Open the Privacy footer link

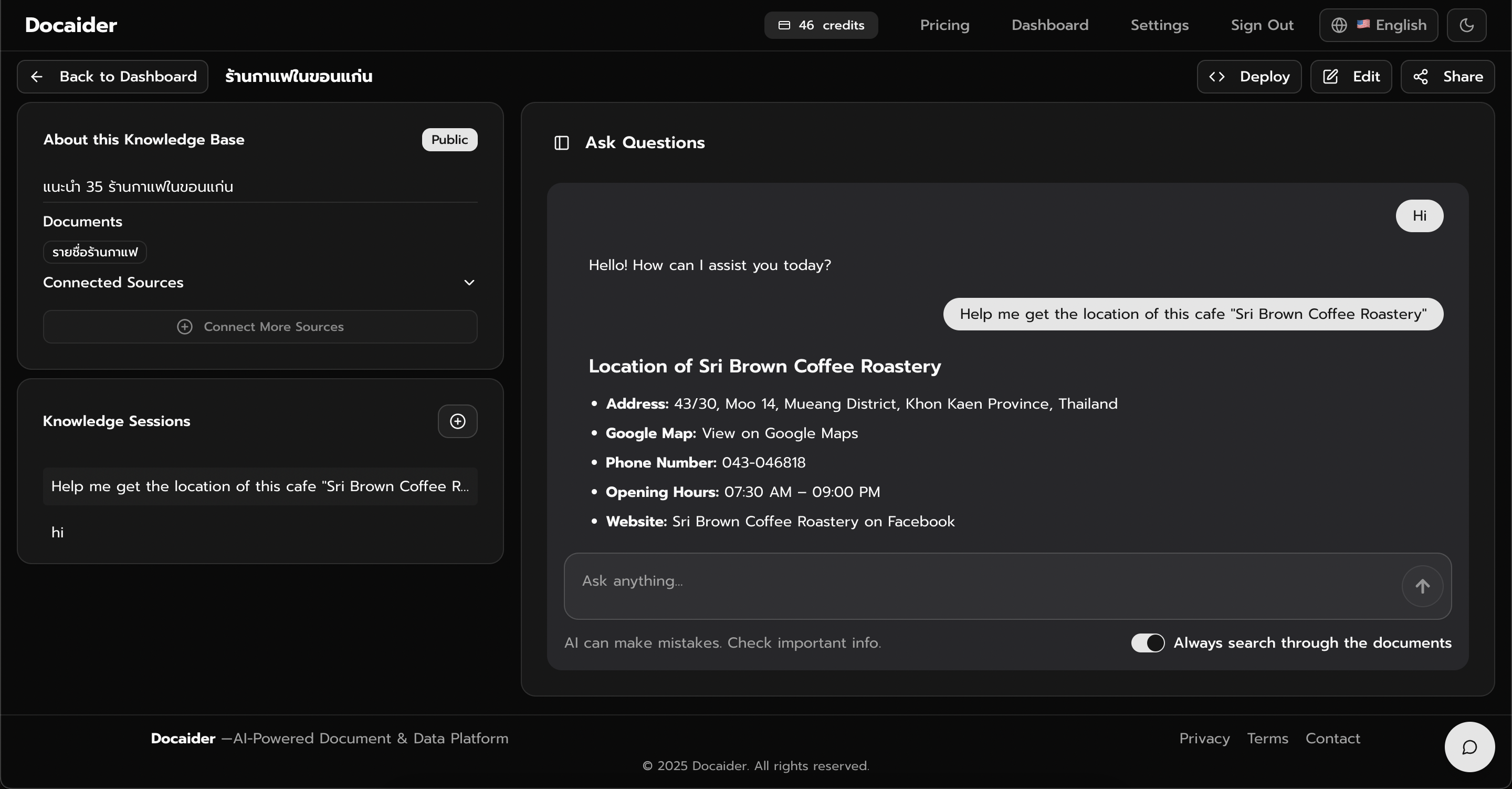(1204, 739)
